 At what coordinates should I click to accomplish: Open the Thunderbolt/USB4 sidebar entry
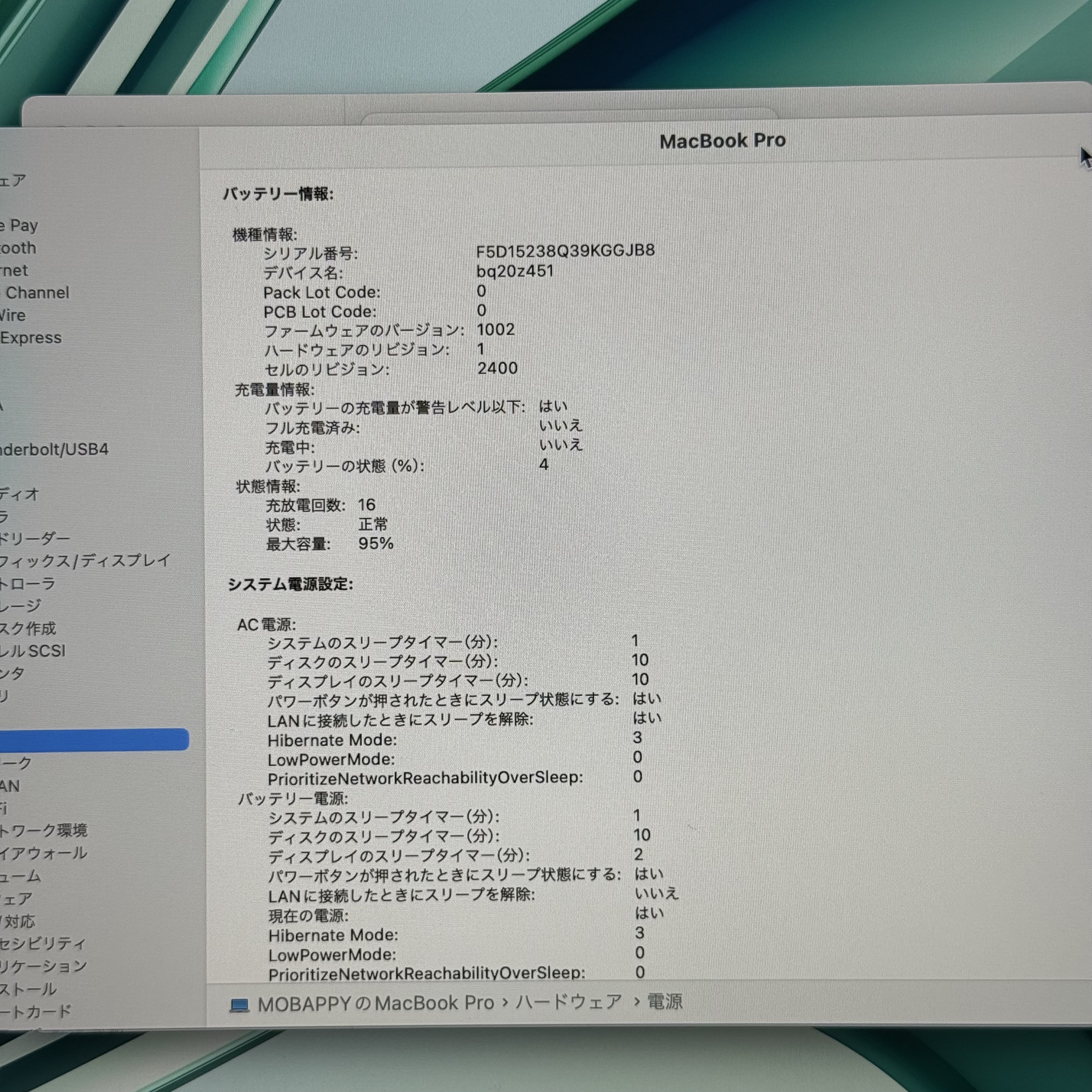[54, 449]
